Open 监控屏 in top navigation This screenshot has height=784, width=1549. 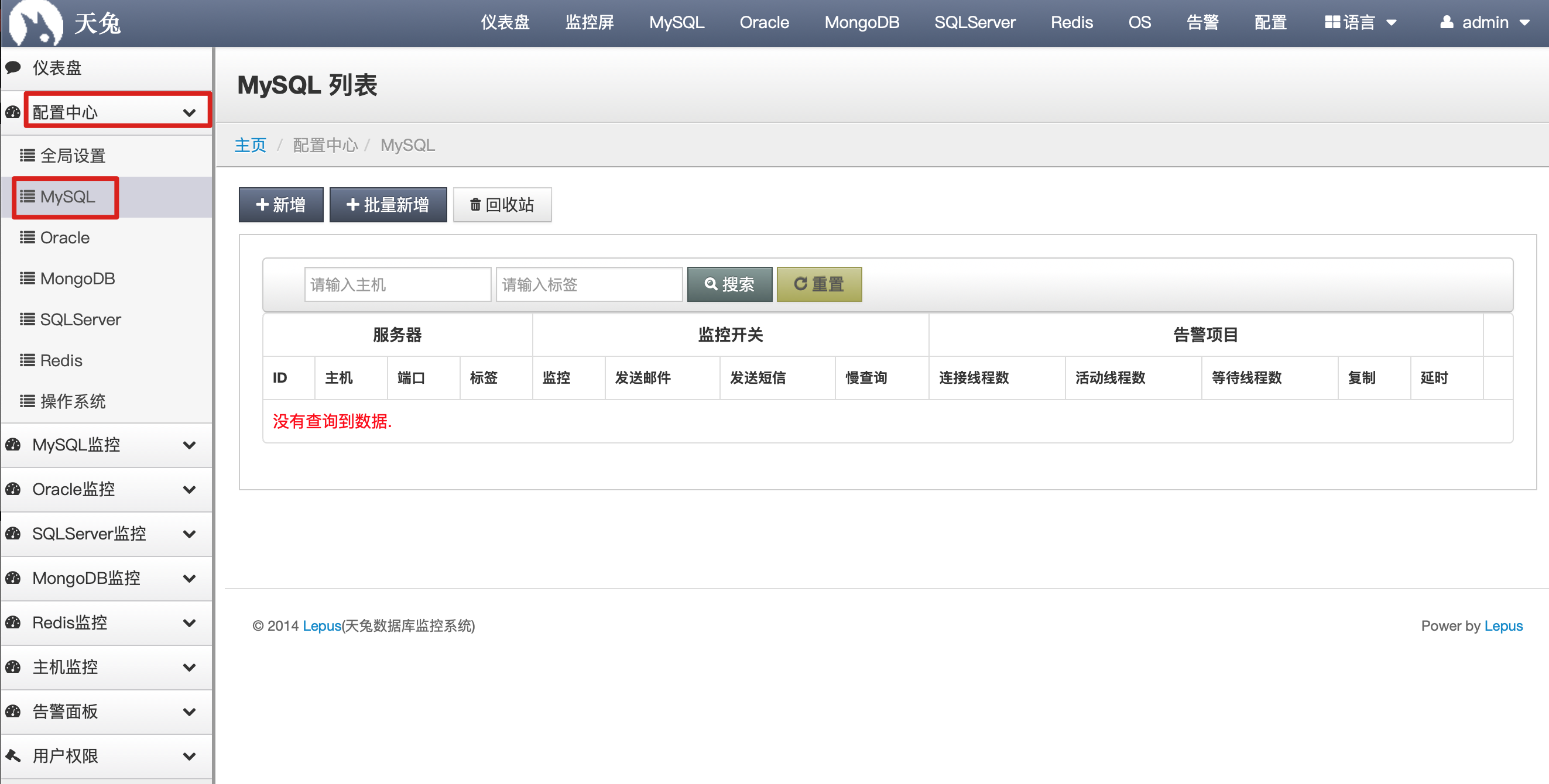(589, 23)
